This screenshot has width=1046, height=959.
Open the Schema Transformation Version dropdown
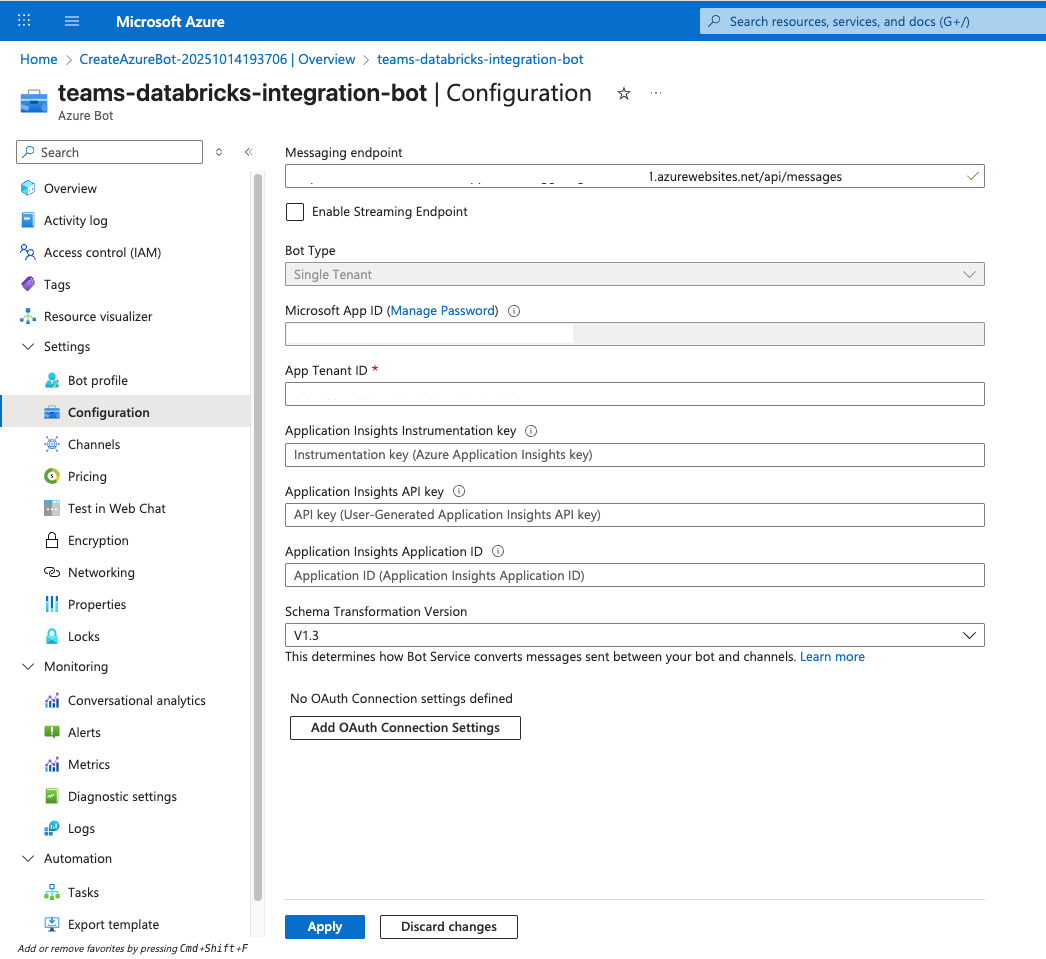tap(968, 634)
